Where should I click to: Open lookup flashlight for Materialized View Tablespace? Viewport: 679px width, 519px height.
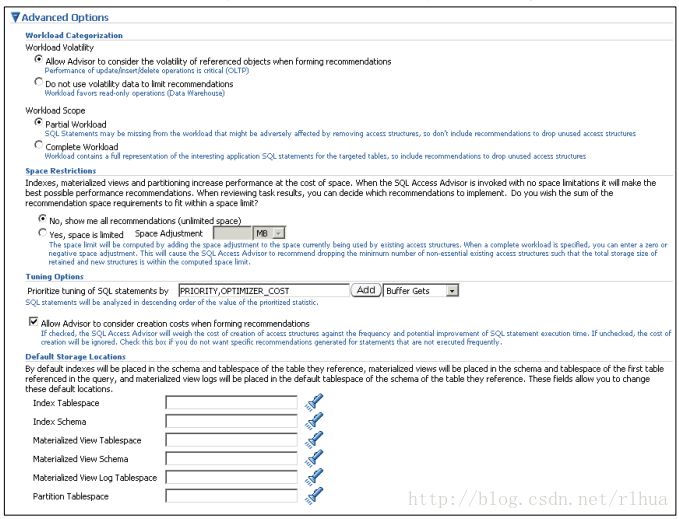point(314,439)
